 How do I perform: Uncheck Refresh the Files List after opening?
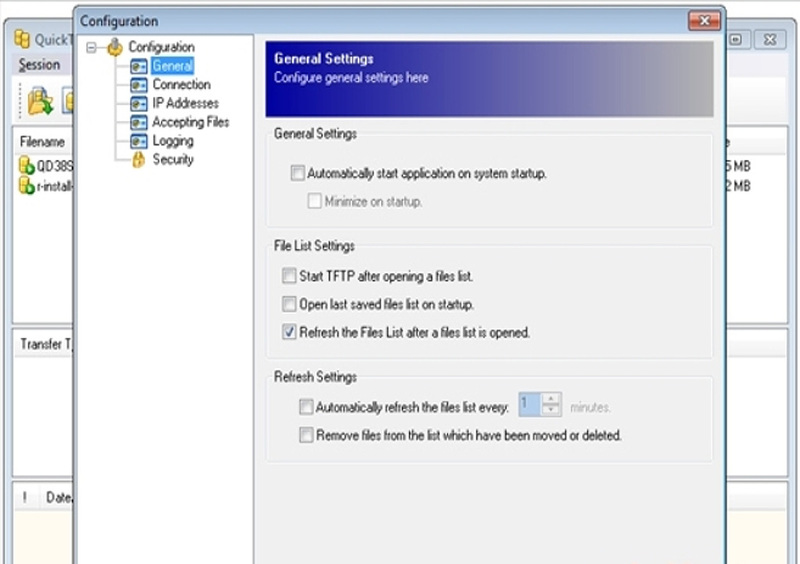coord(289,332)
